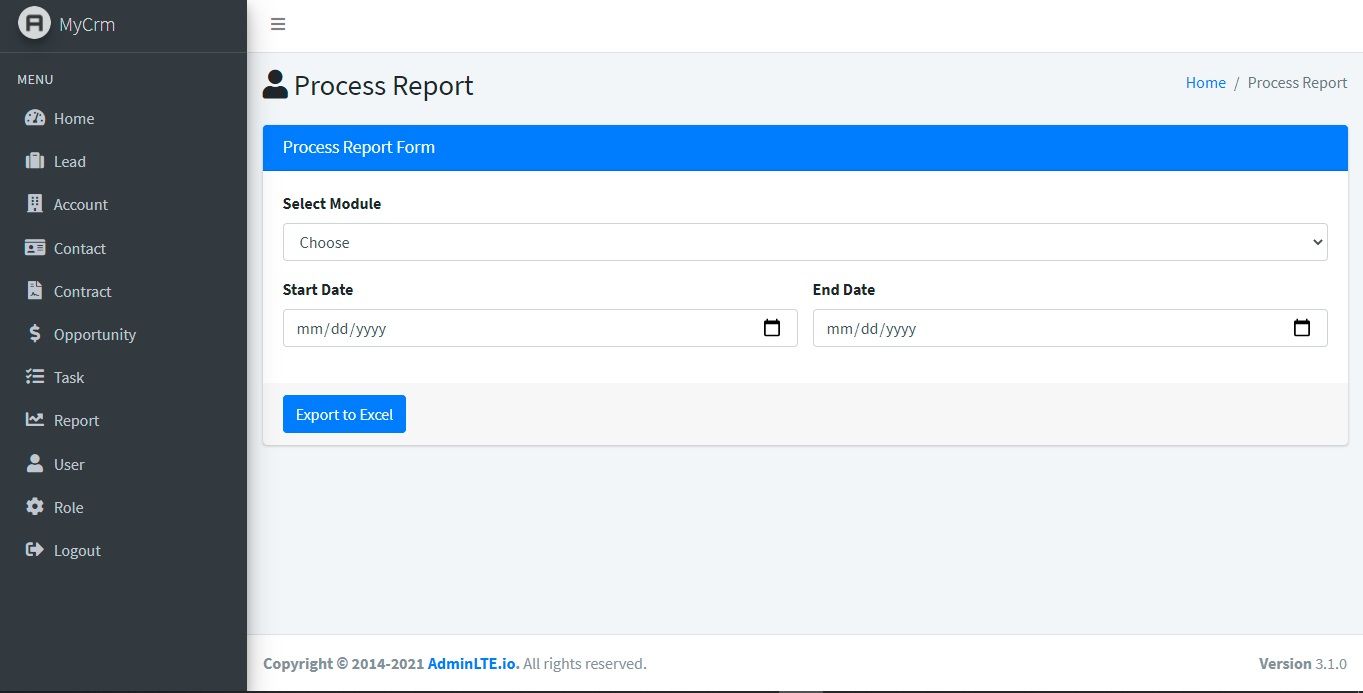Click the Logout arrow icon
1363x693 pixels.
pos(35,550)
